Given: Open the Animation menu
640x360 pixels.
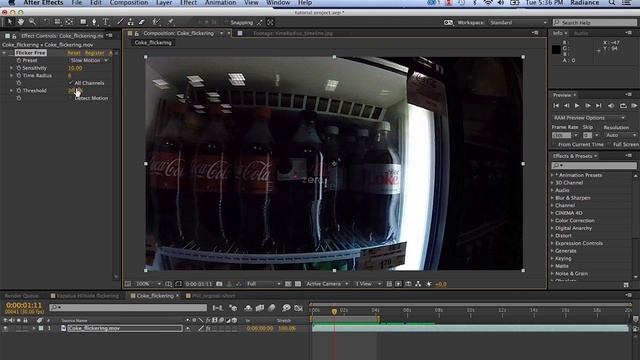Looking at the screenshot, I should 220,3.
